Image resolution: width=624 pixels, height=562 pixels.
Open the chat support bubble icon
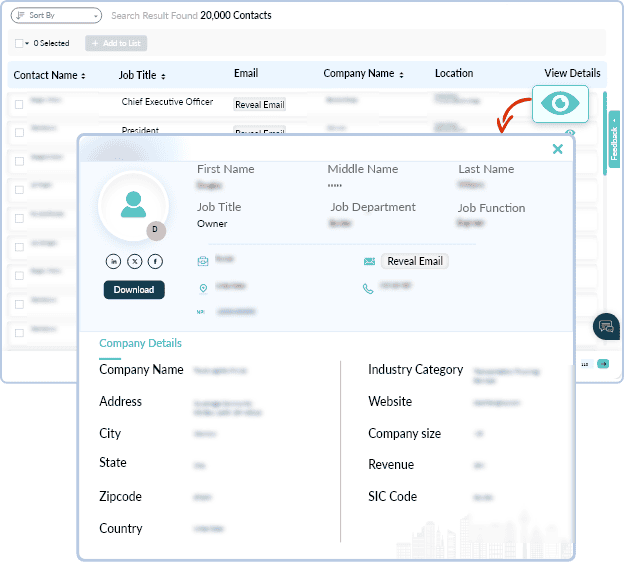(x=606, y=327)
